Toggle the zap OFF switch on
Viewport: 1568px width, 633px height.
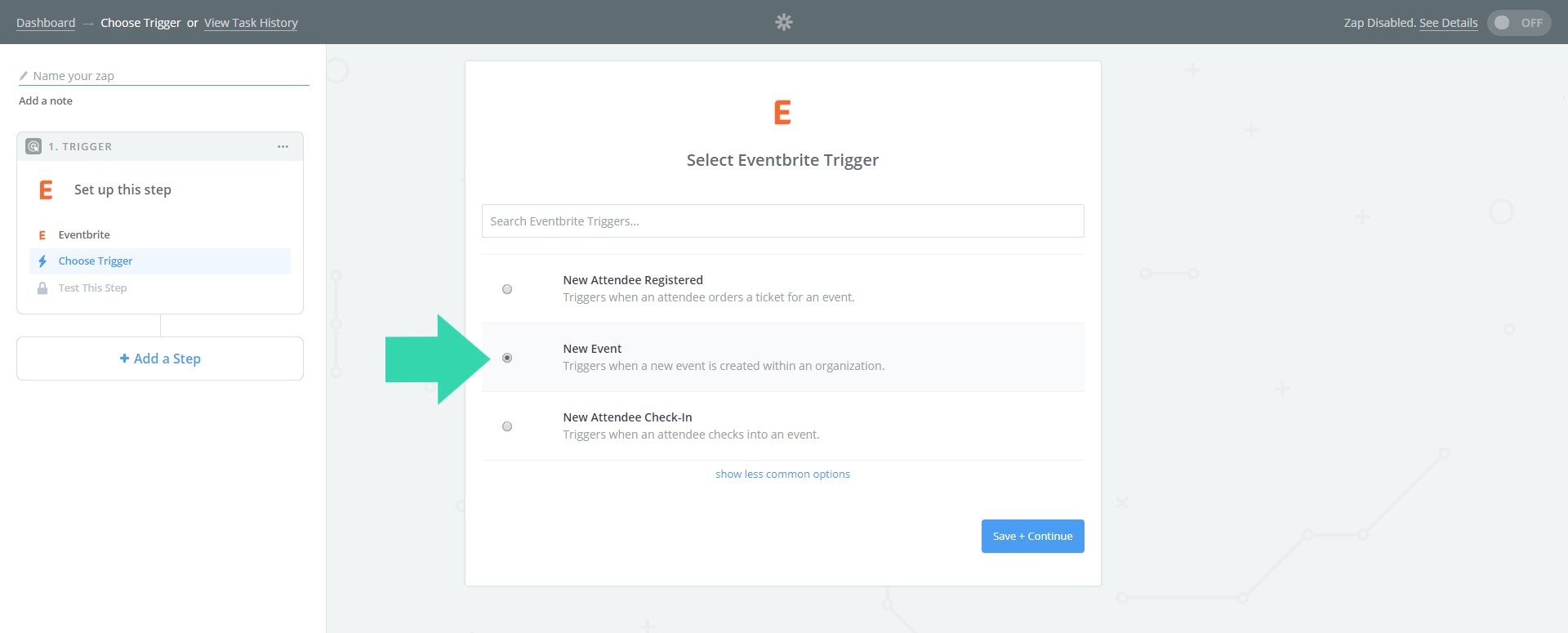(x=1518, y=23)
